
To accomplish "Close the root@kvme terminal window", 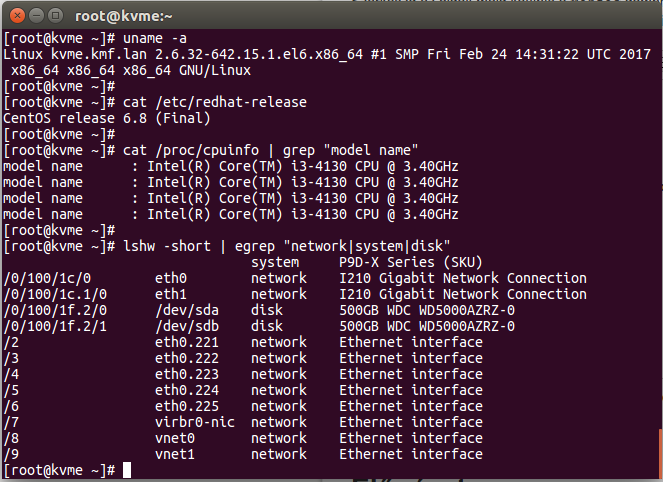I will (15, 15).
